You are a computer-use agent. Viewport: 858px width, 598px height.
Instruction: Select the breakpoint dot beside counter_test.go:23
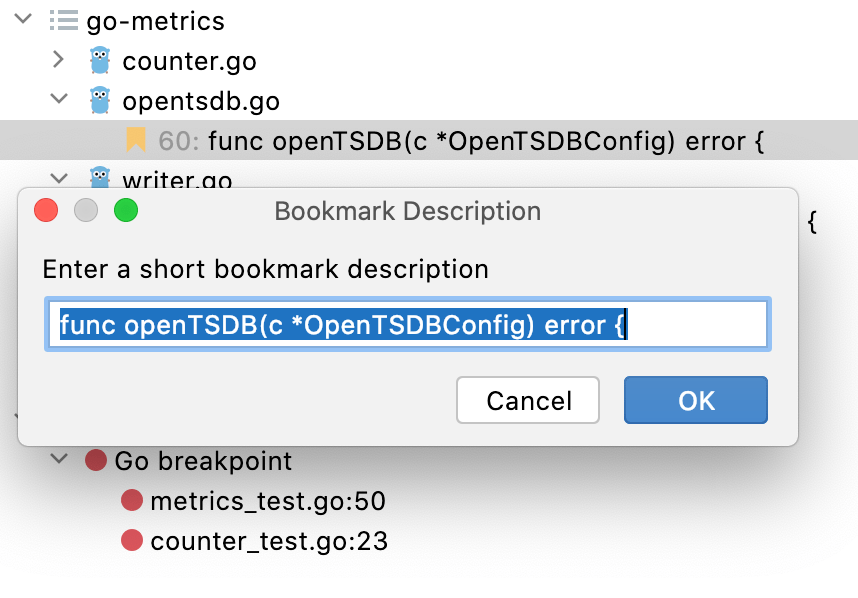pyautogui.click(x=131, y=540)
